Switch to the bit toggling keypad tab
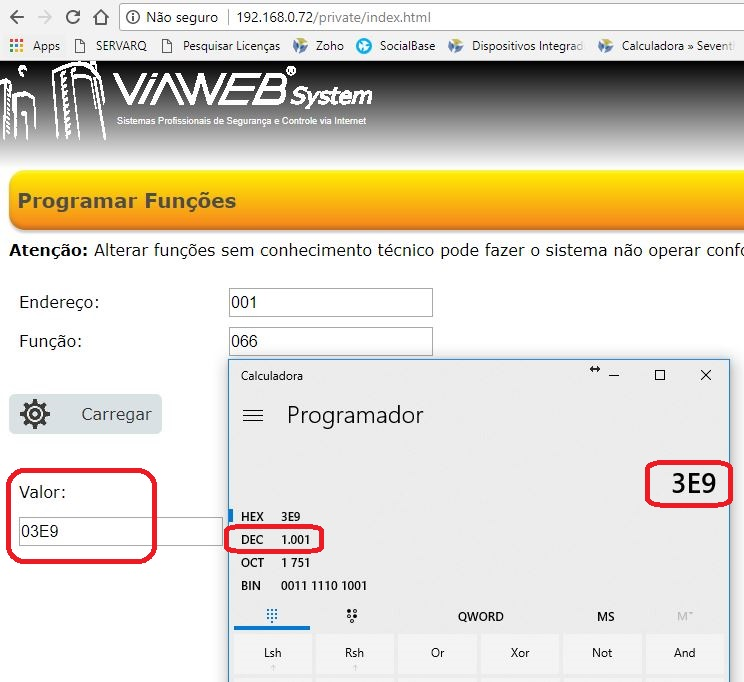 [x=352, y=616]
